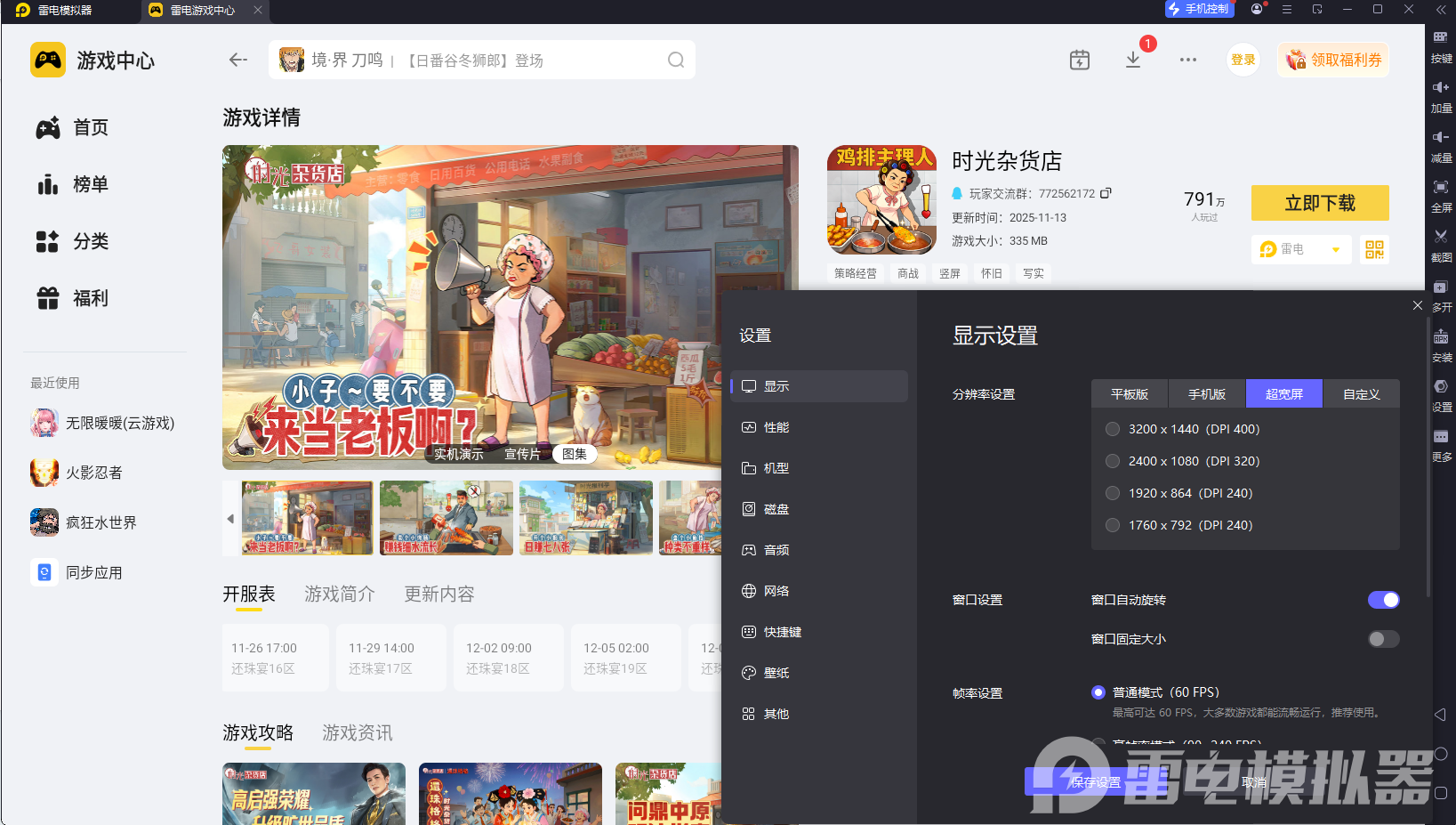
Task: Collapse the right sidebar with the double-arrow icon
Action: tap(1441, 9)
